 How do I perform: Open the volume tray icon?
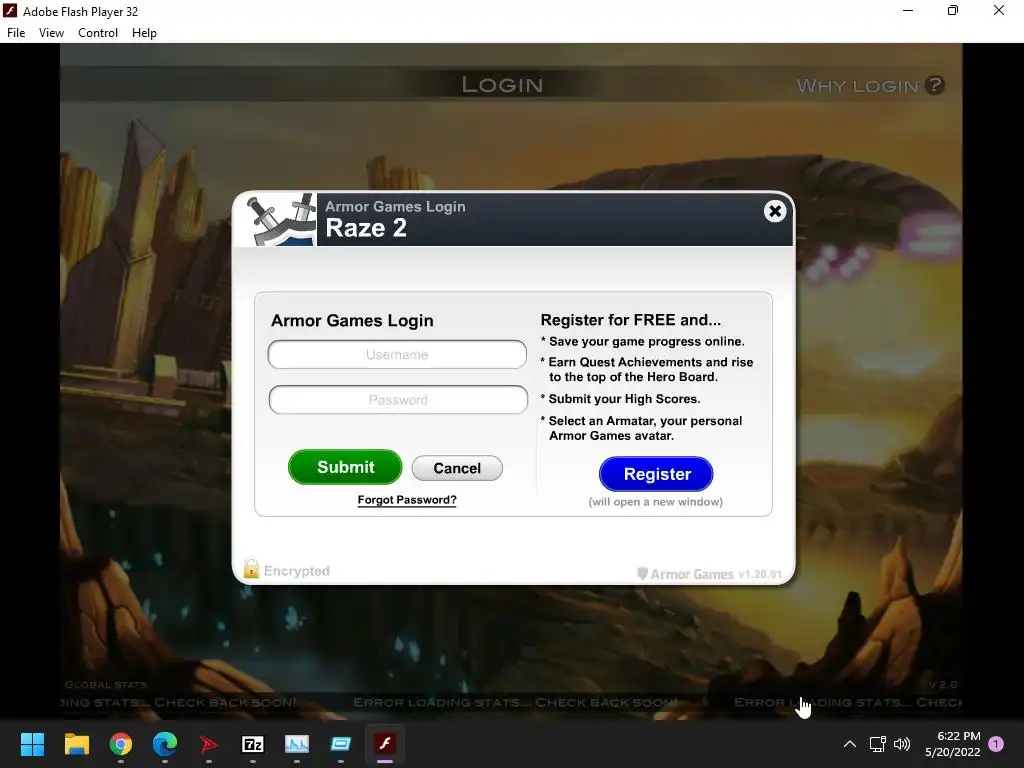click(x=902, y=744)
